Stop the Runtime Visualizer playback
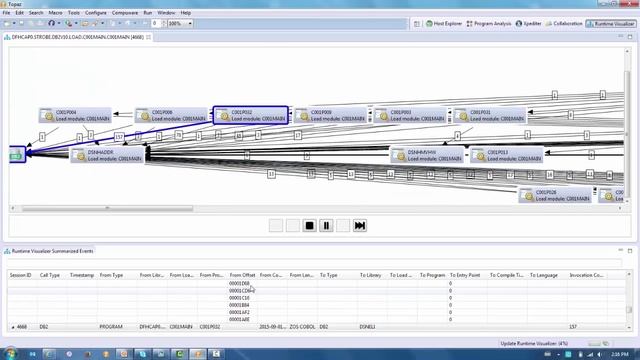Screen dimensions: 640x360 [x=309, y=225]
